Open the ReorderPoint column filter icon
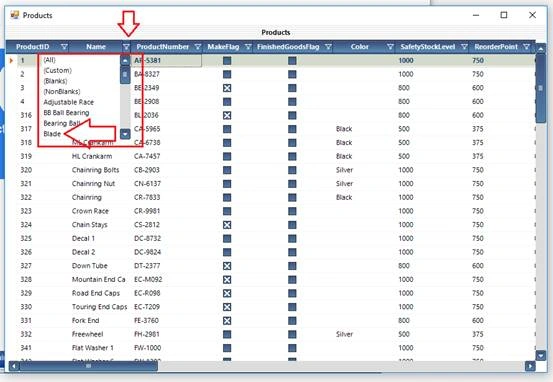Viewport: 553px width, 382px height. click(526, 47)
